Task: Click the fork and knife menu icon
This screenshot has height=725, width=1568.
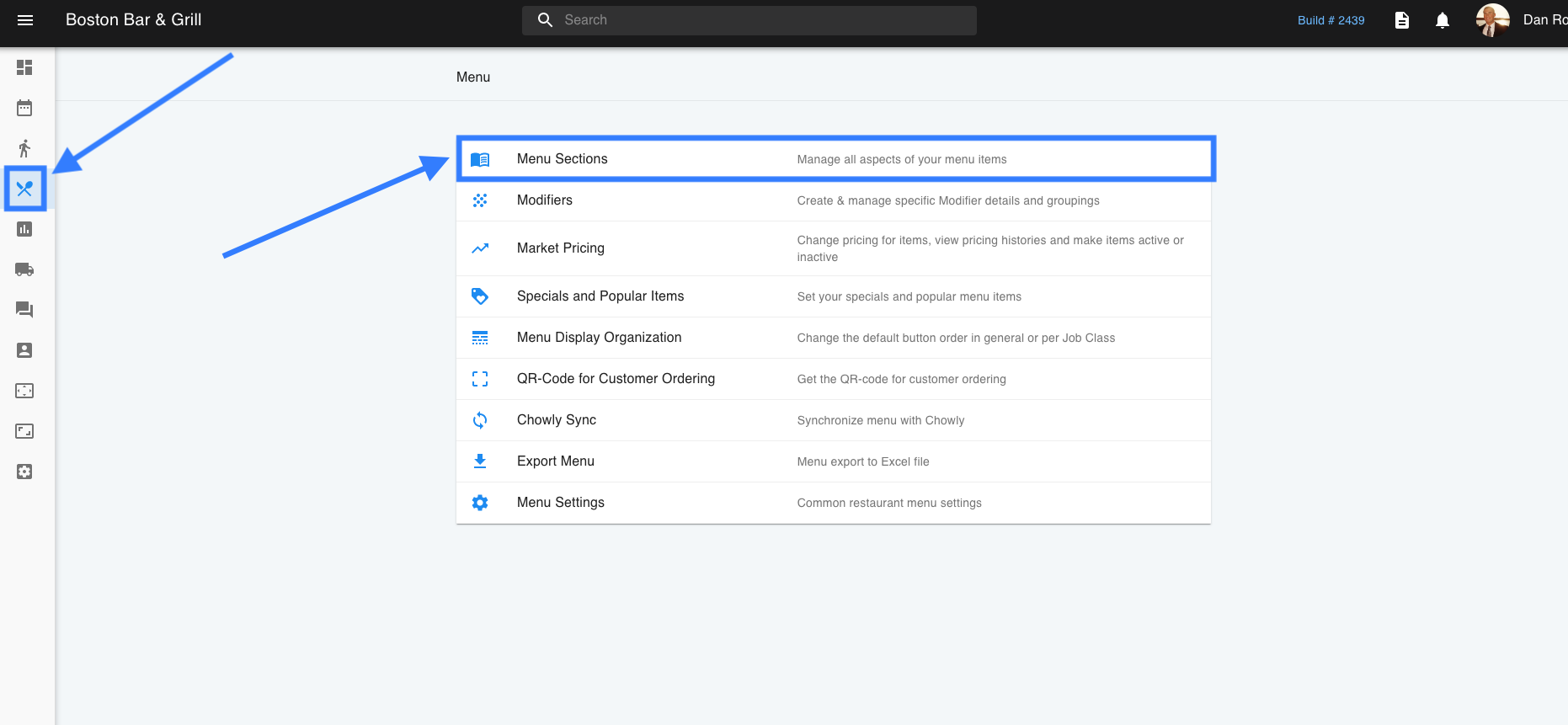Action: (x=24, y=189)
